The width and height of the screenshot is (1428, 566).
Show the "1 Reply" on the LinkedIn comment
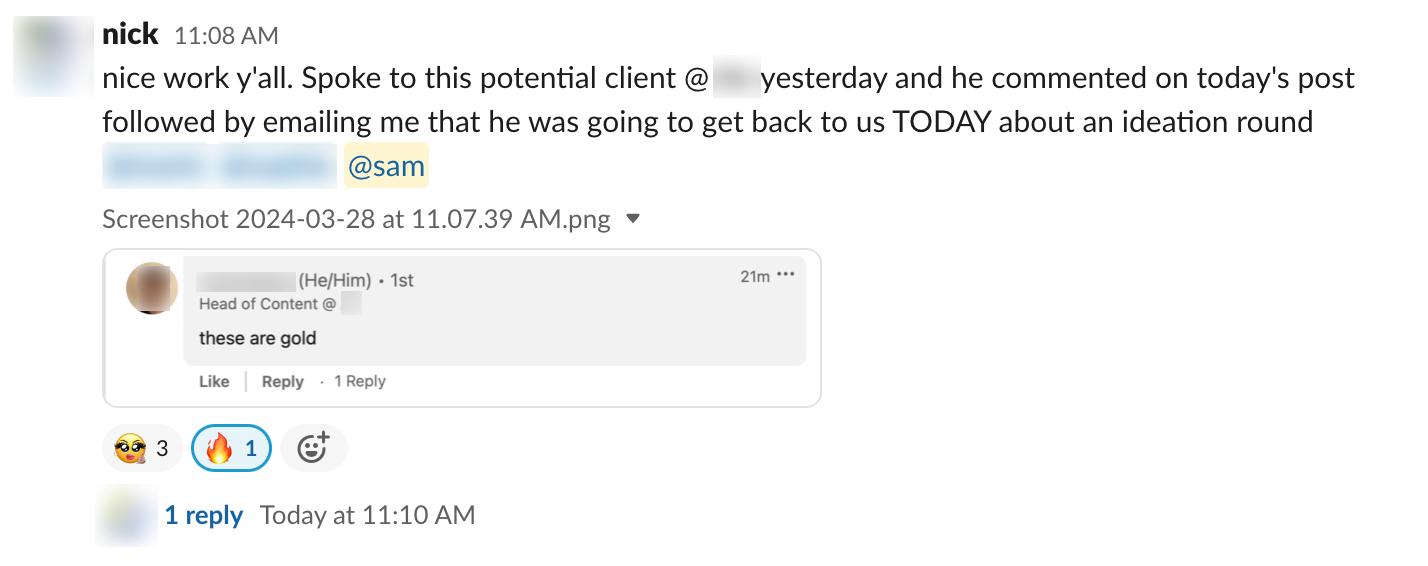coord(359,381)
